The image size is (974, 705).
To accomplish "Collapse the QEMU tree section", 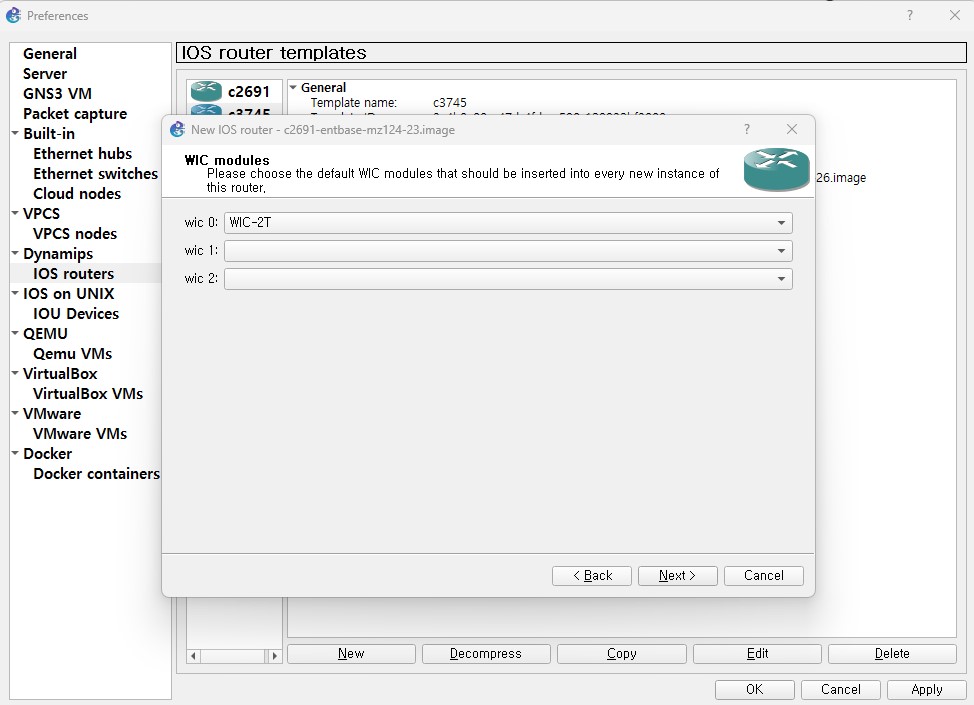I will coord(15,333).
